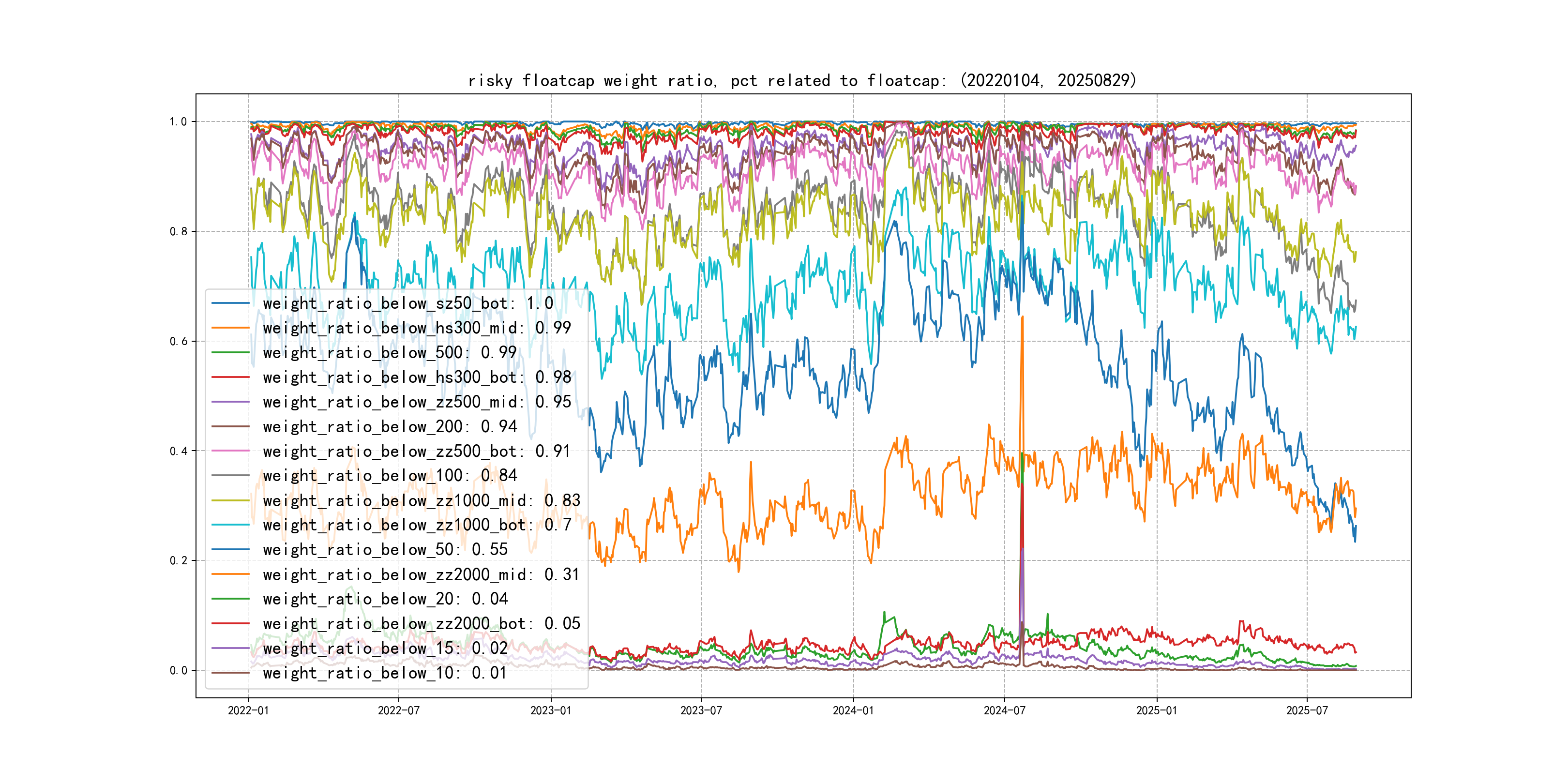Click the olive weight_ratio_below_zz1000_mid legend line

click(230, 501)
